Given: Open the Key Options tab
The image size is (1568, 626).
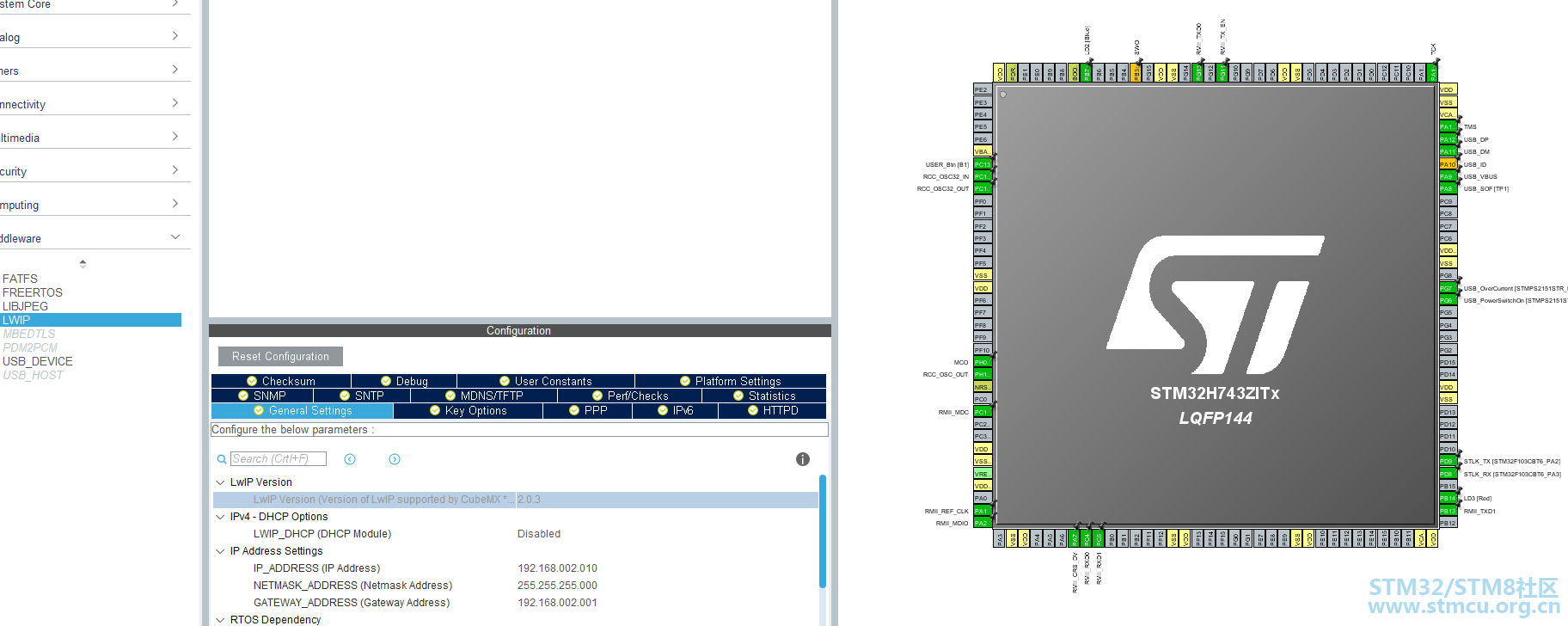Looking at the screenshot, I should pos(469,411).
